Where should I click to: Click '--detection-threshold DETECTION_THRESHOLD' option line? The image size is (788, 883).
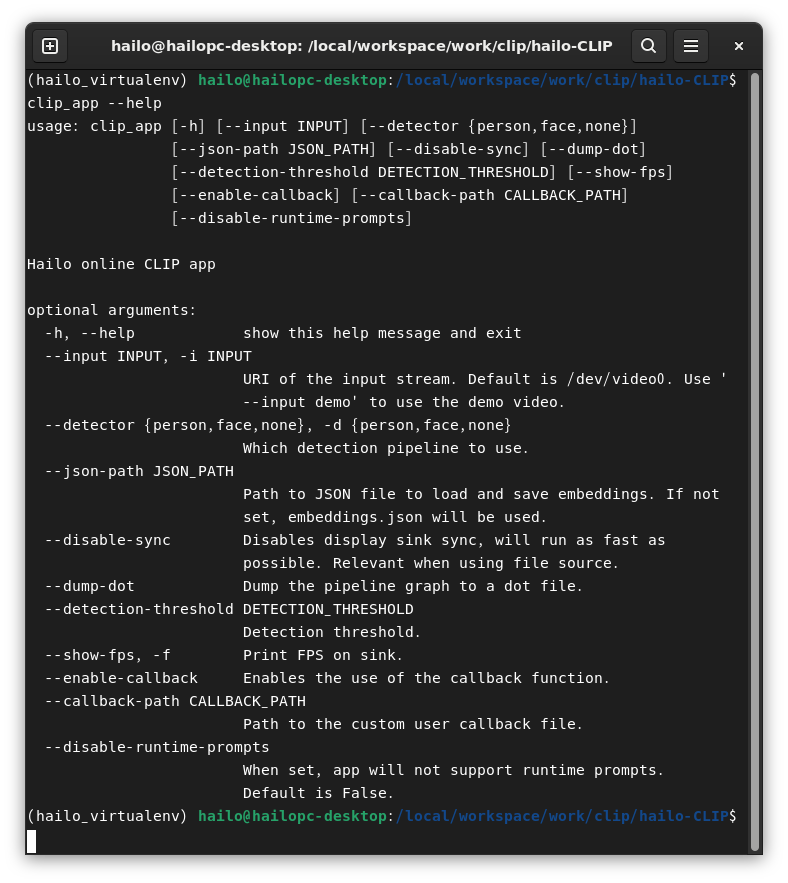(229, 609)
